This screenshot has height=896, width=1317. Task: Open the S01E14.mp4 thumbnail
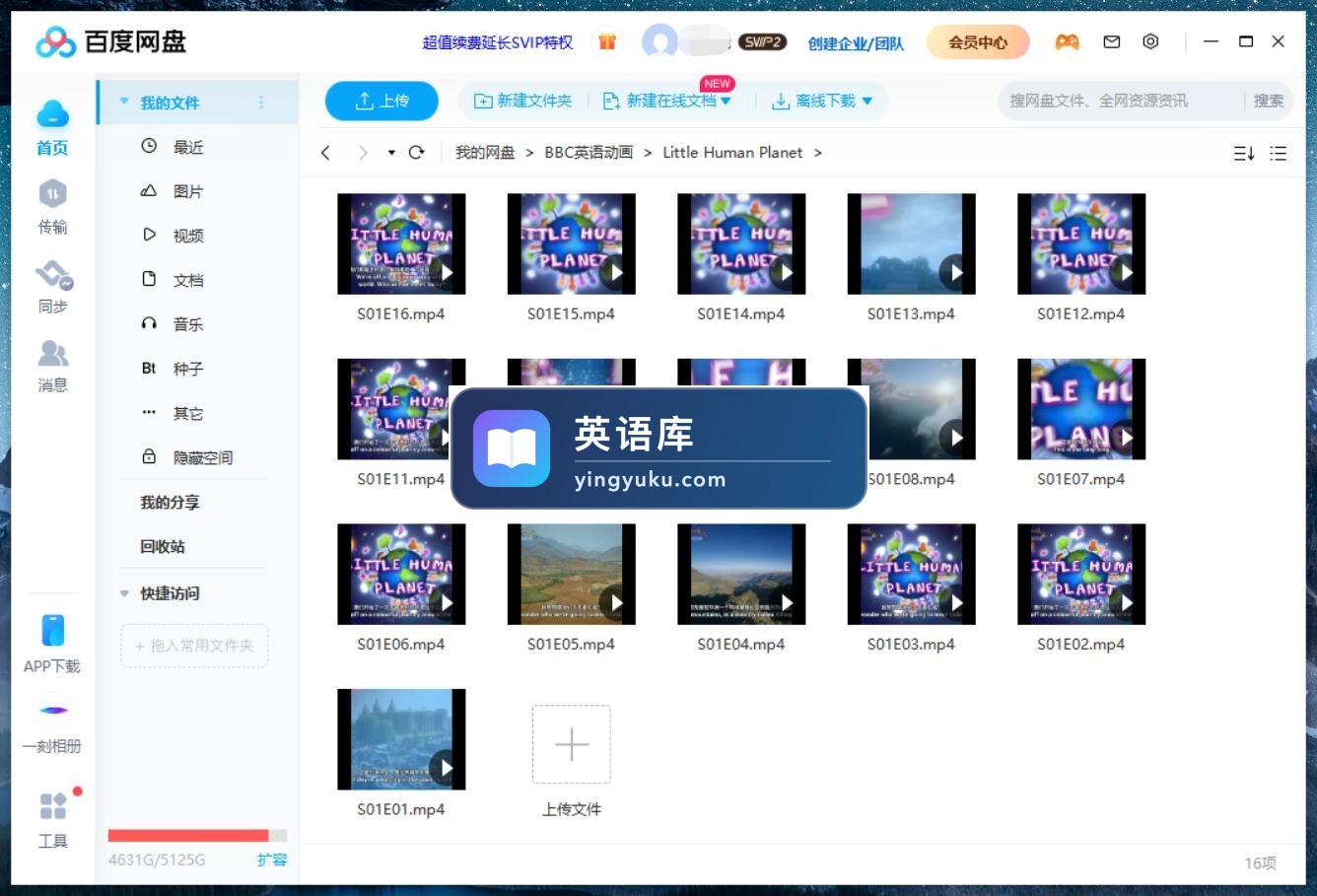pyautogui.click(x=741, y=243)
